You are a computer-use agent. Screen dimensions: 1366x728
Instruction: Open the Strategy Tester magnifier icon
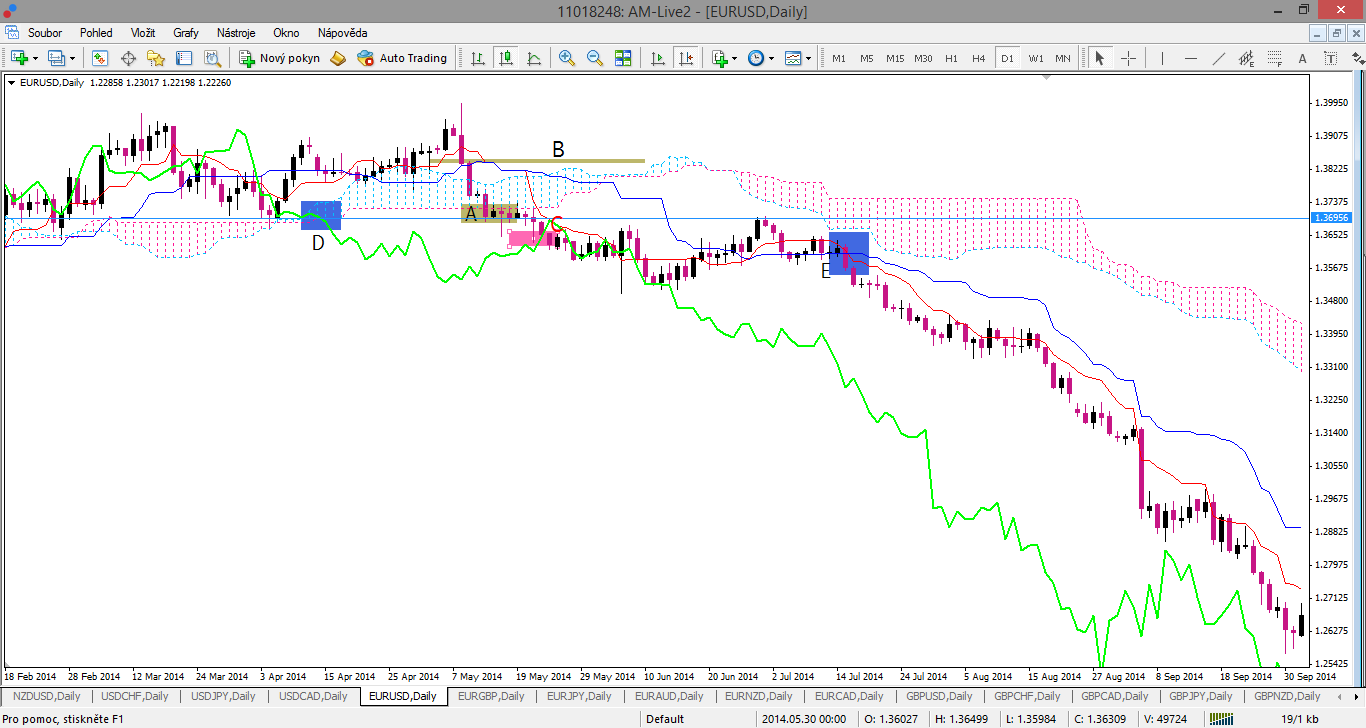tap(212, 58)
